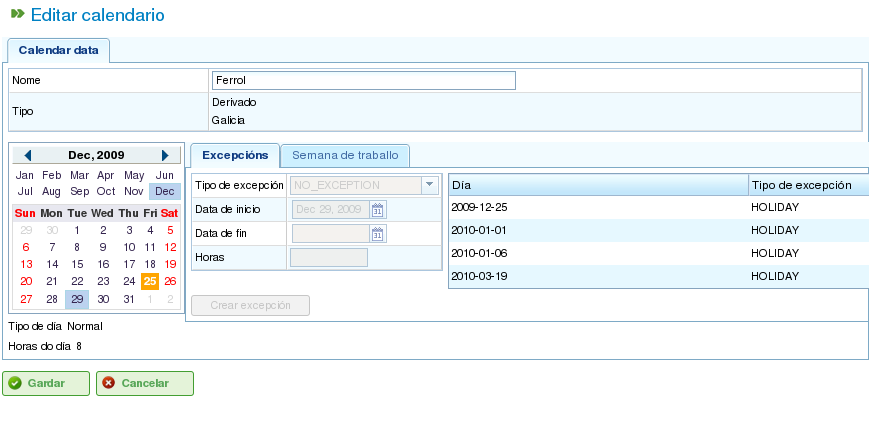Click the Horas input field
The image size is (876, 421).
(328, 258)
